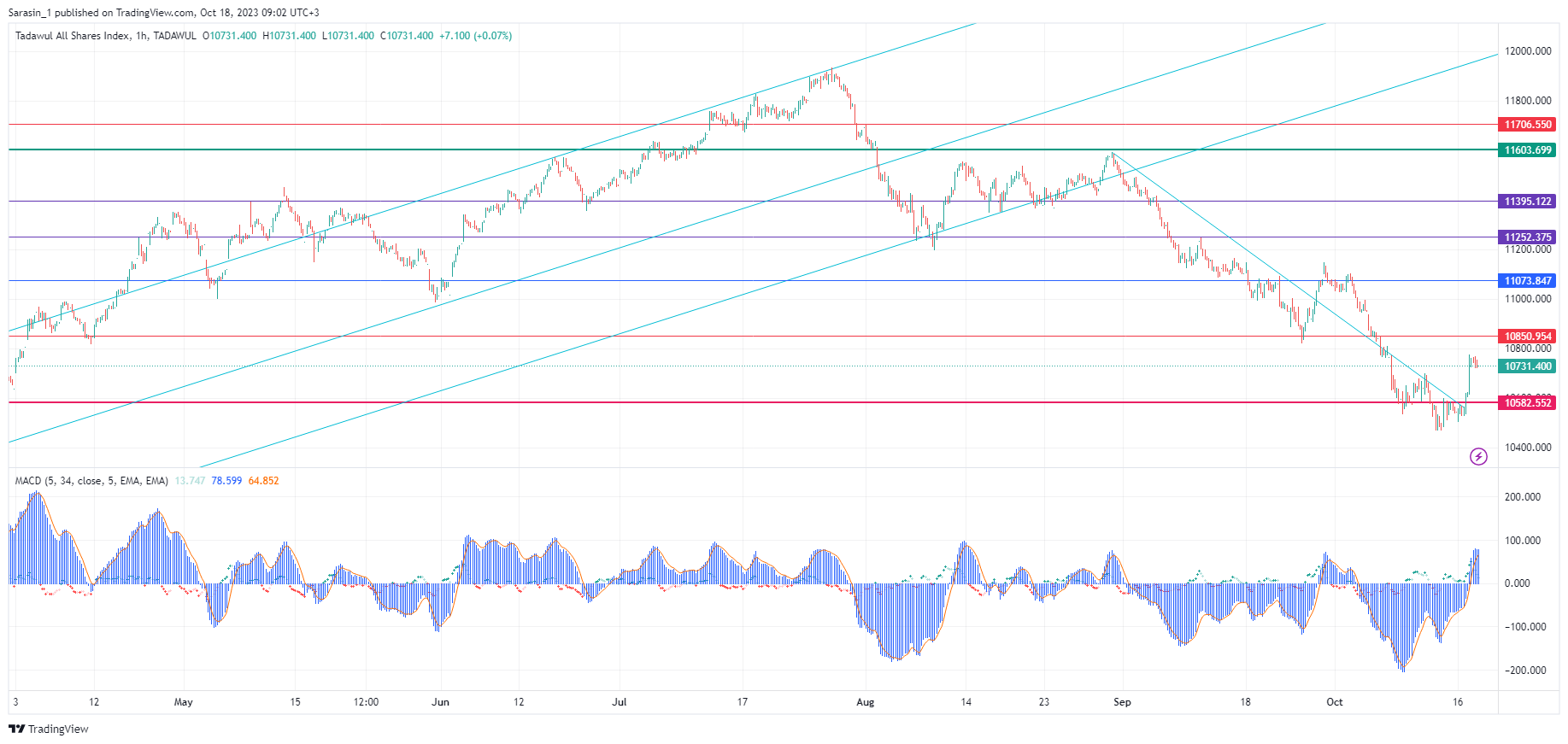Click the 11000.000 price axis tick
Screen dimensions: 1568x744
tap(1528, 299)
